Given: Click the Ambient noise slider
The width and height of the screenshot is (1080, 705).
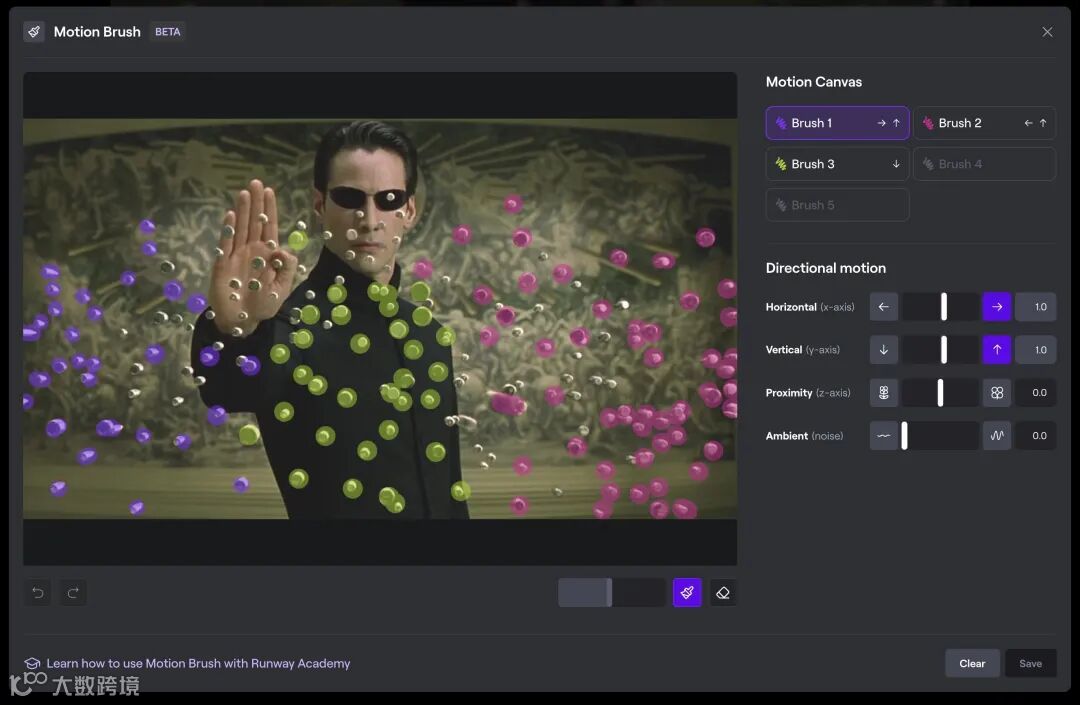Looking at the screenshot, I should (941, 436).
